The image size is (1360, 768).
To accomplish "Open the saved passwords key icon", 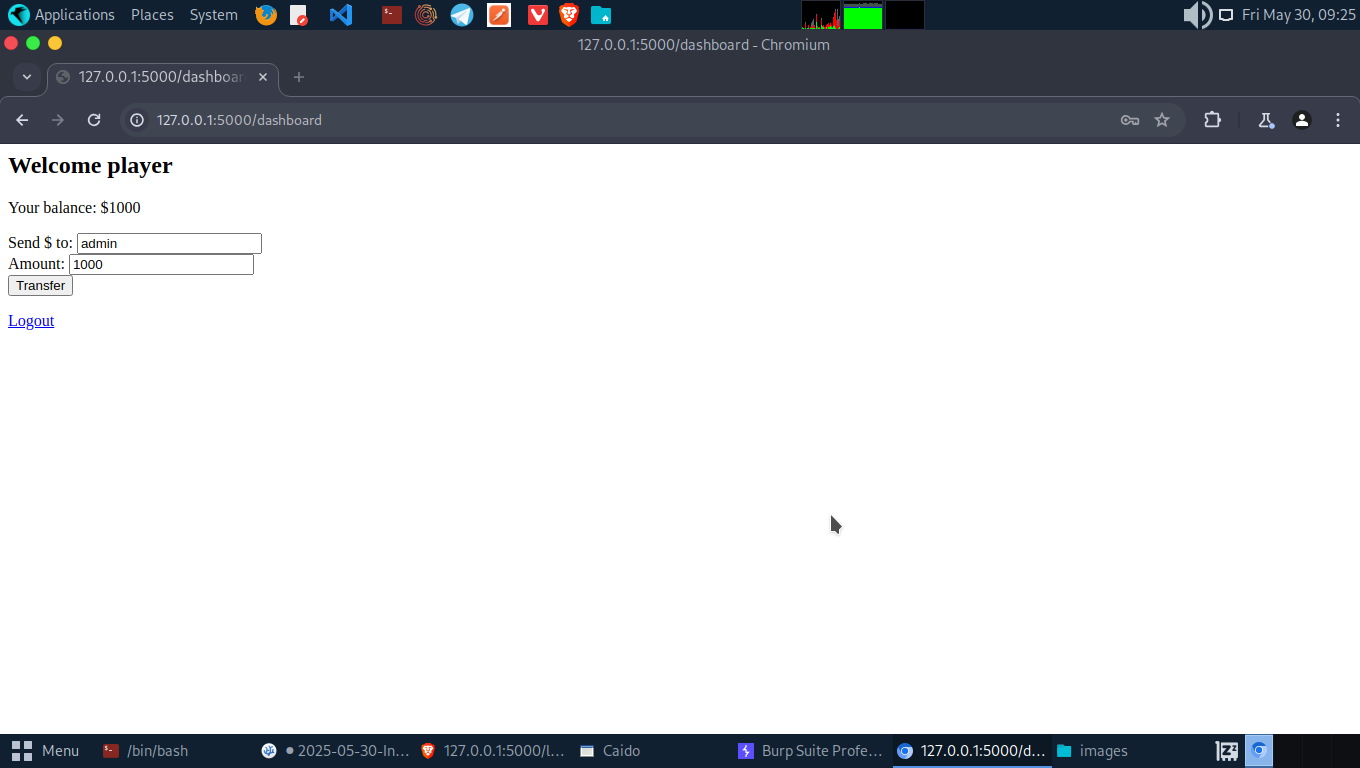I will point(1130,120).
